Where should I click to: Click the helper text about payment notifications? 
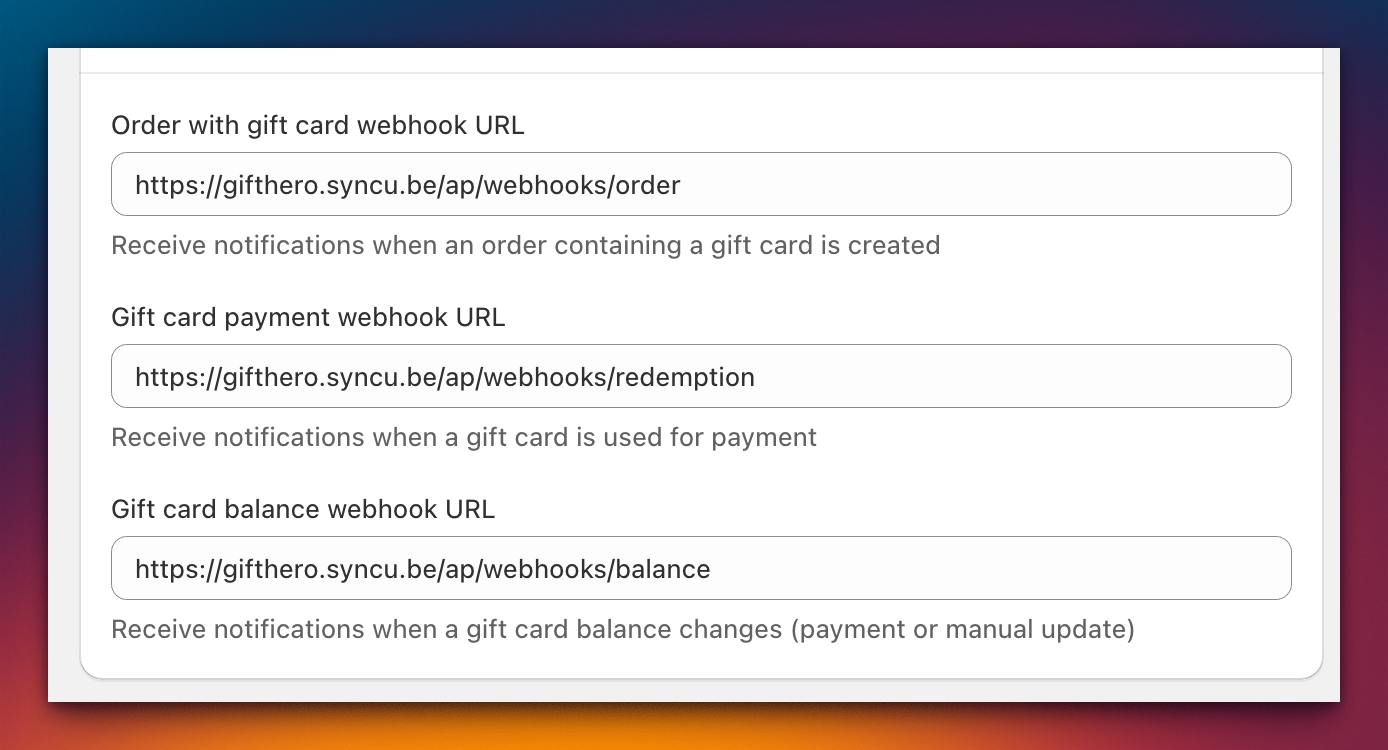[x=464, y=437]
